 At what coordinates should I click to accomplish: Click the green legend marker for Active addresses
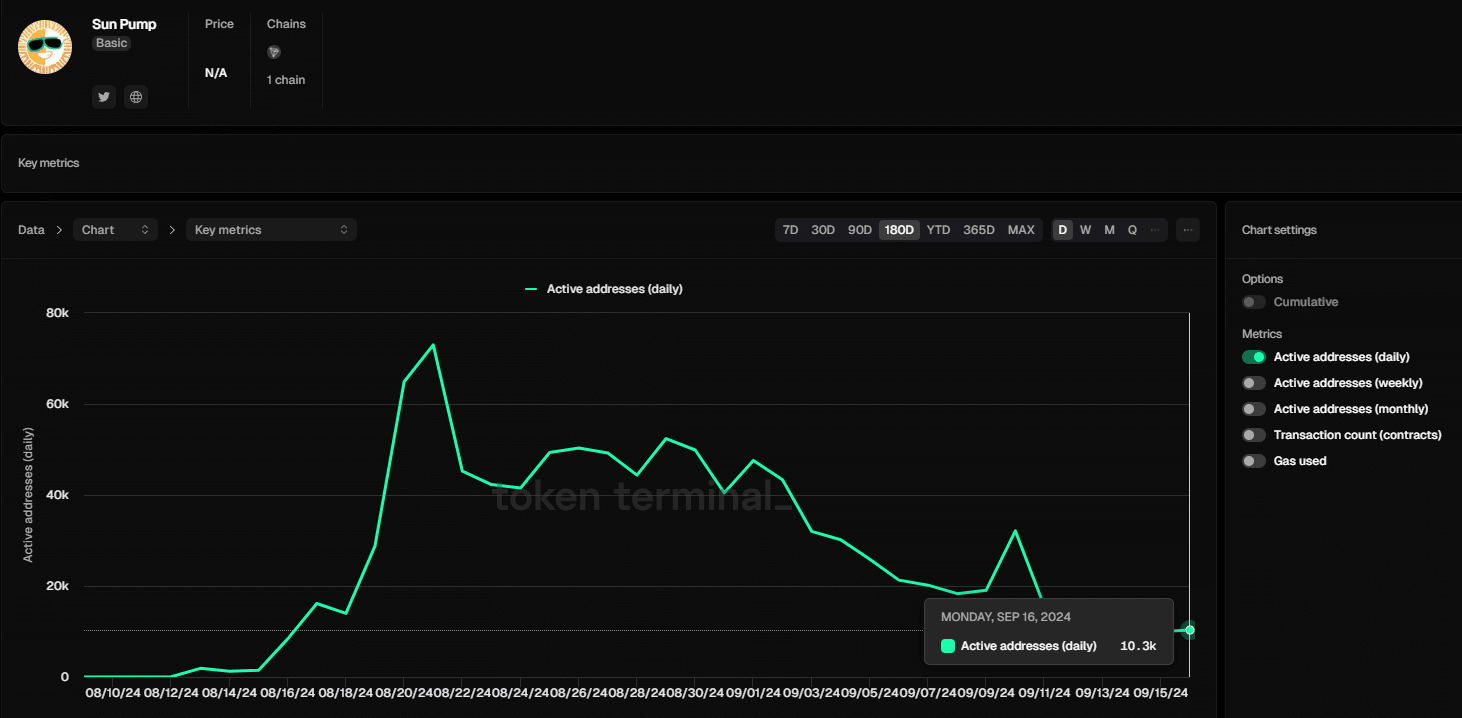pyautogui.click(x=531, y=289)
